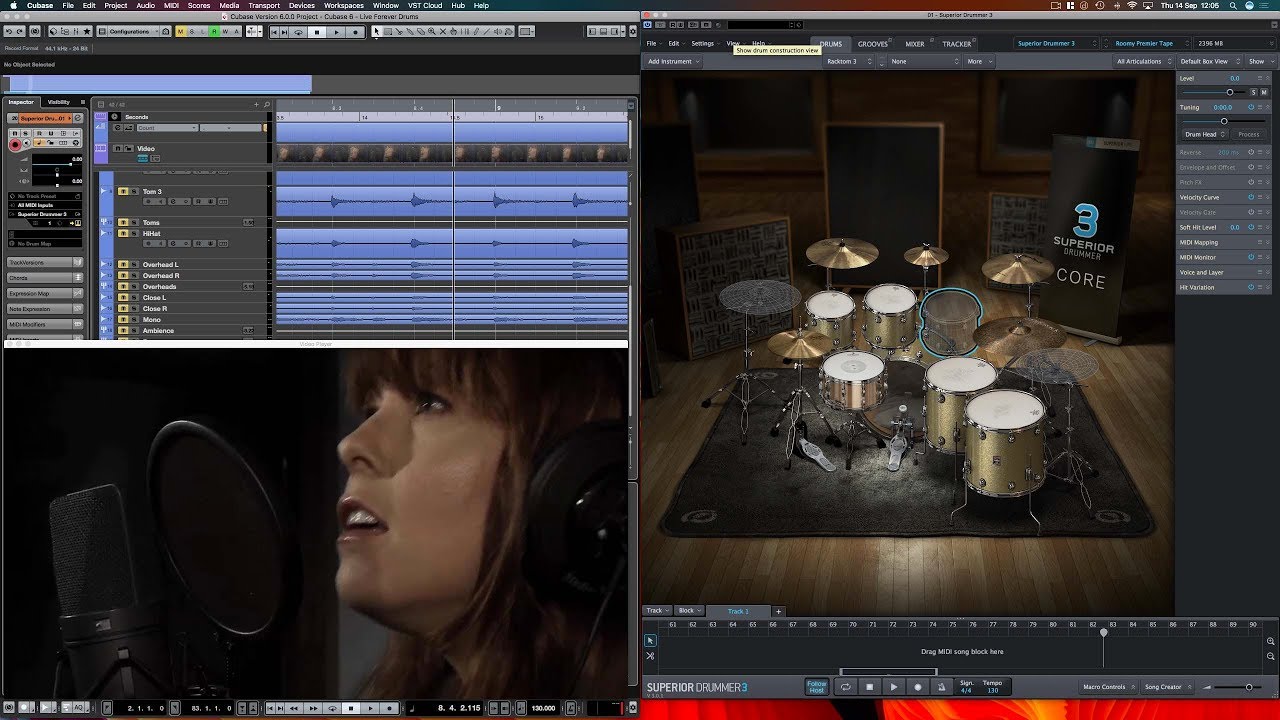Expand the Song Creator panel
The height and width of the screenshot is (720, 1280).
coord(1169,687)
